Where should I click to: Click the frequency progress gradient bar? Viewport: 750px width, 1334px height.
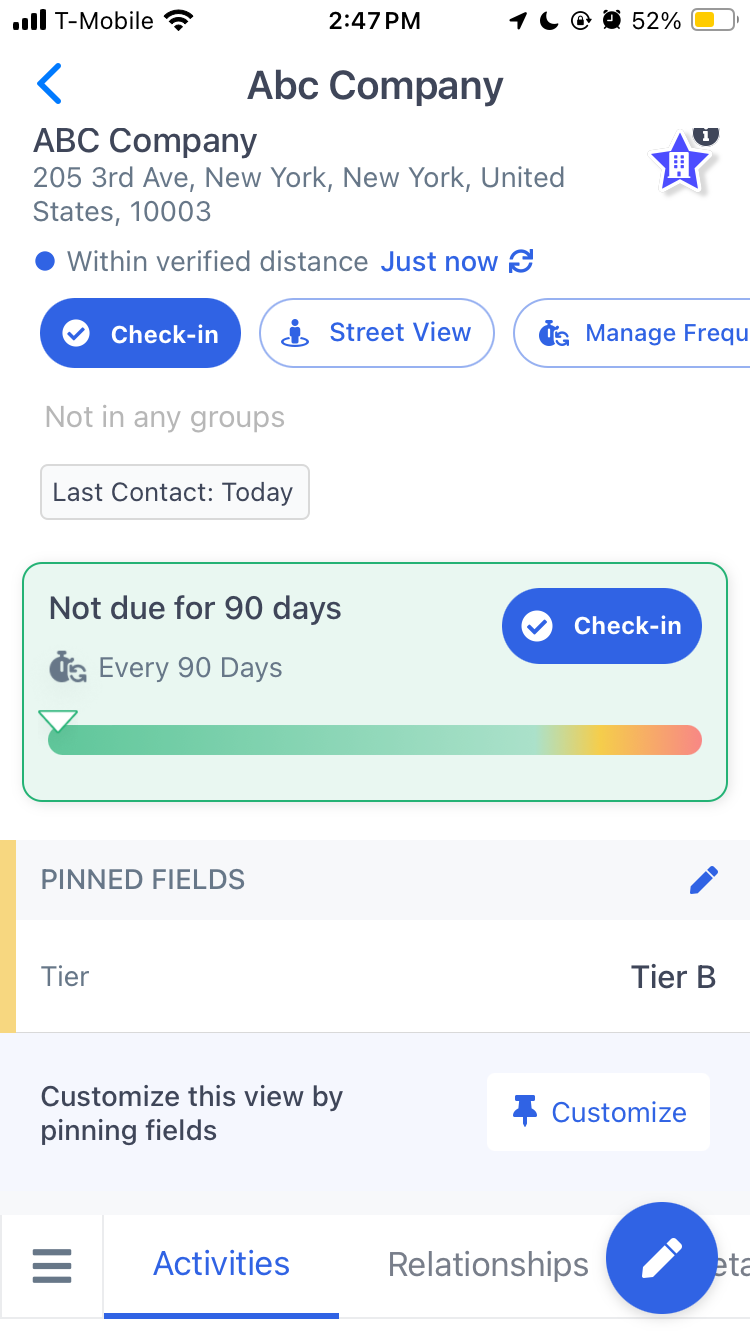pos(375,740)
